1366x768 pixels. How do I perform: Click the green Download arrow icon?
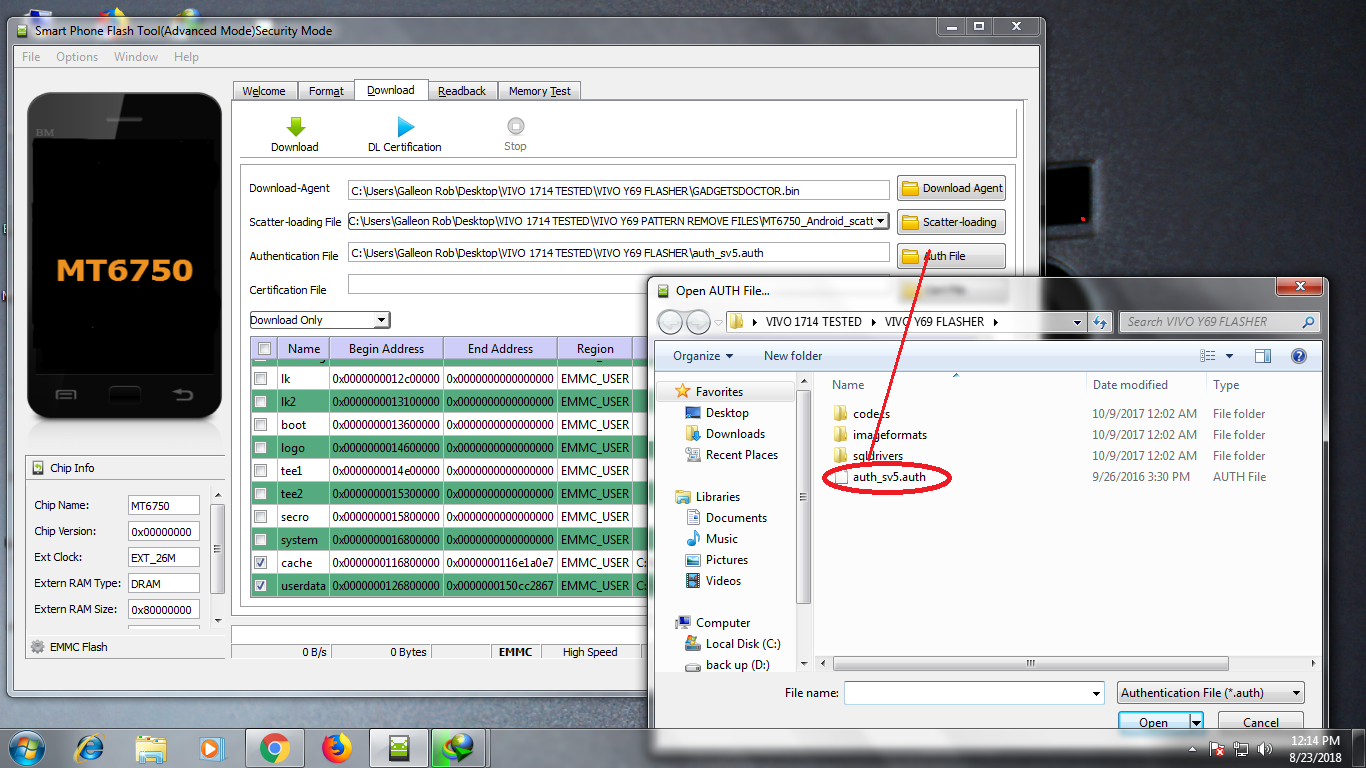coord(295,127)
